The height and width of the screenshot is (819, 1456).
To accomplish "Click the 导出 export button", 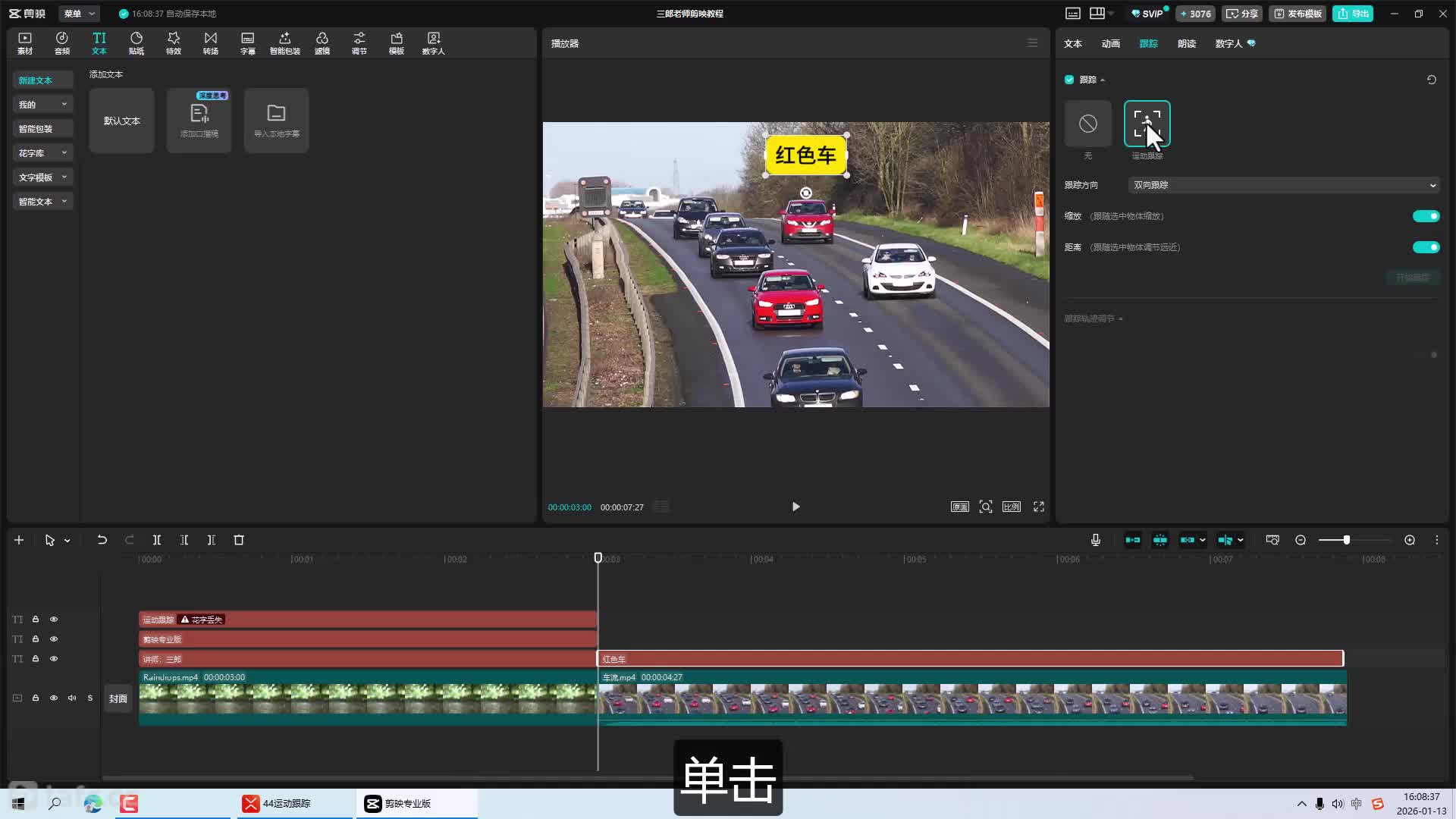I will [1352, 14].
